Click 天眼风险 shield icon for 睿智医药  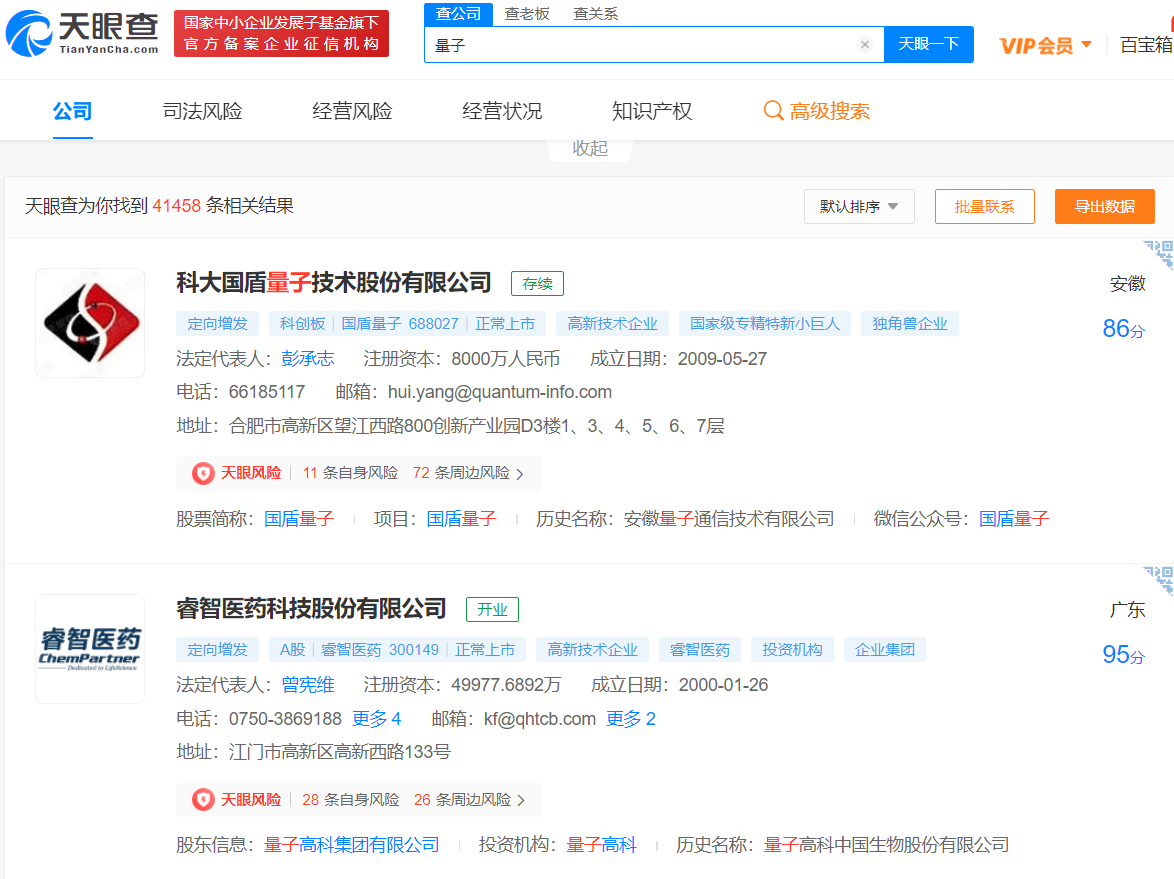point(203,800)
